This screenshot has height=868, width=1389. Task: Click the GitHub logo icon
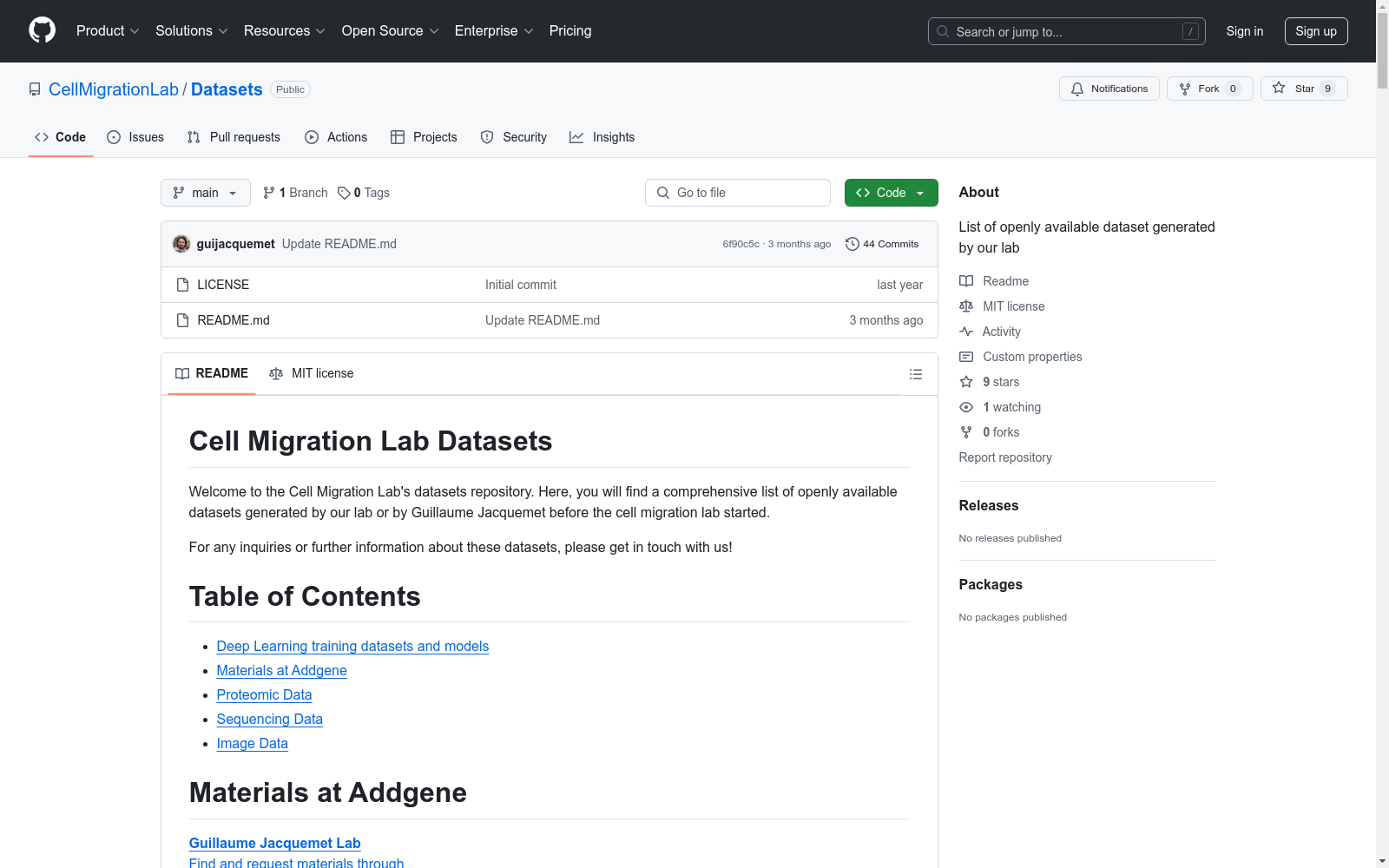[x=42, y=30]
